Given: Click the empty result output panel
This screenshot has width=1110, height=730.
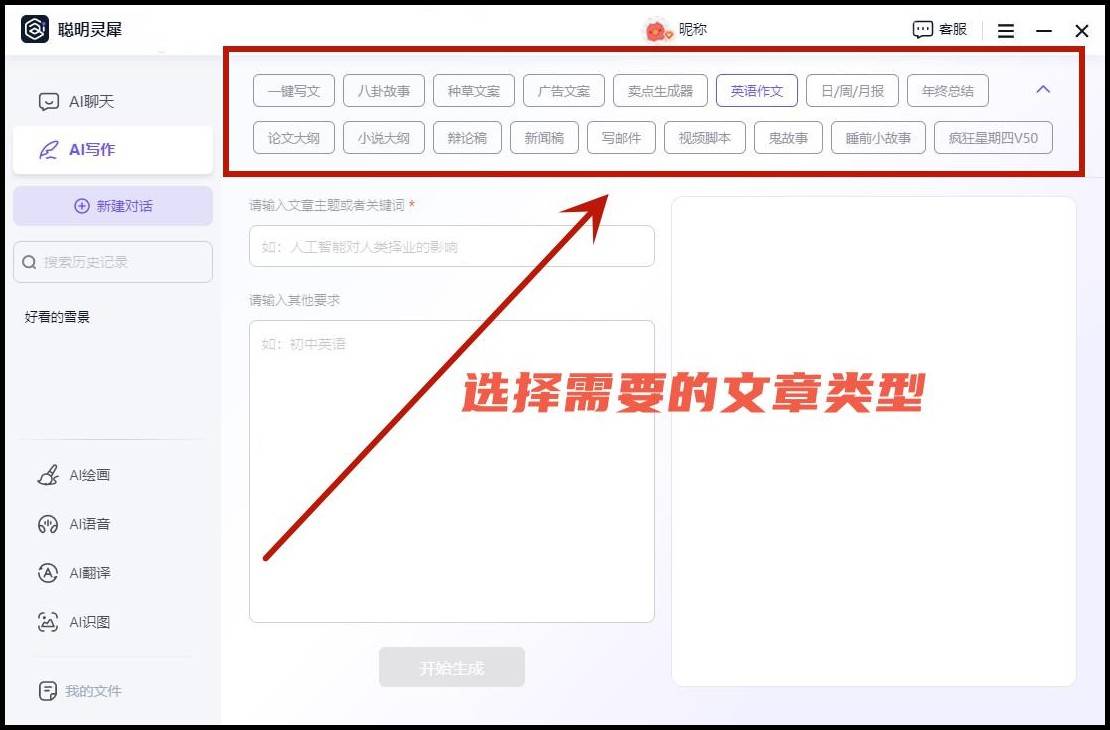Looking at the screenshot, I should click(x=874, y=441).
